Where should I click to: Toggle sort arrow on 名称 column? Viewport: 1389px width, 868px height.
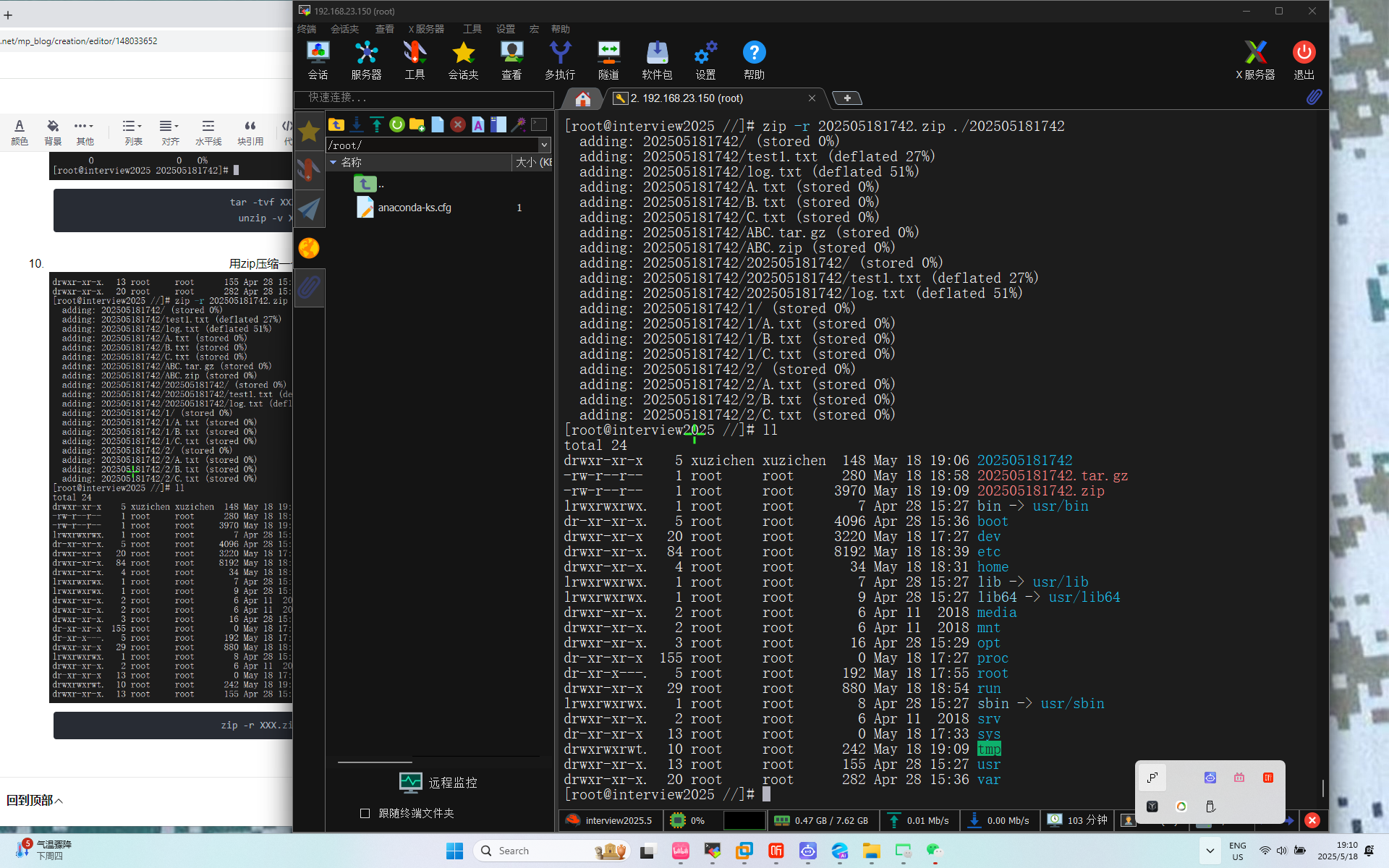334,163
